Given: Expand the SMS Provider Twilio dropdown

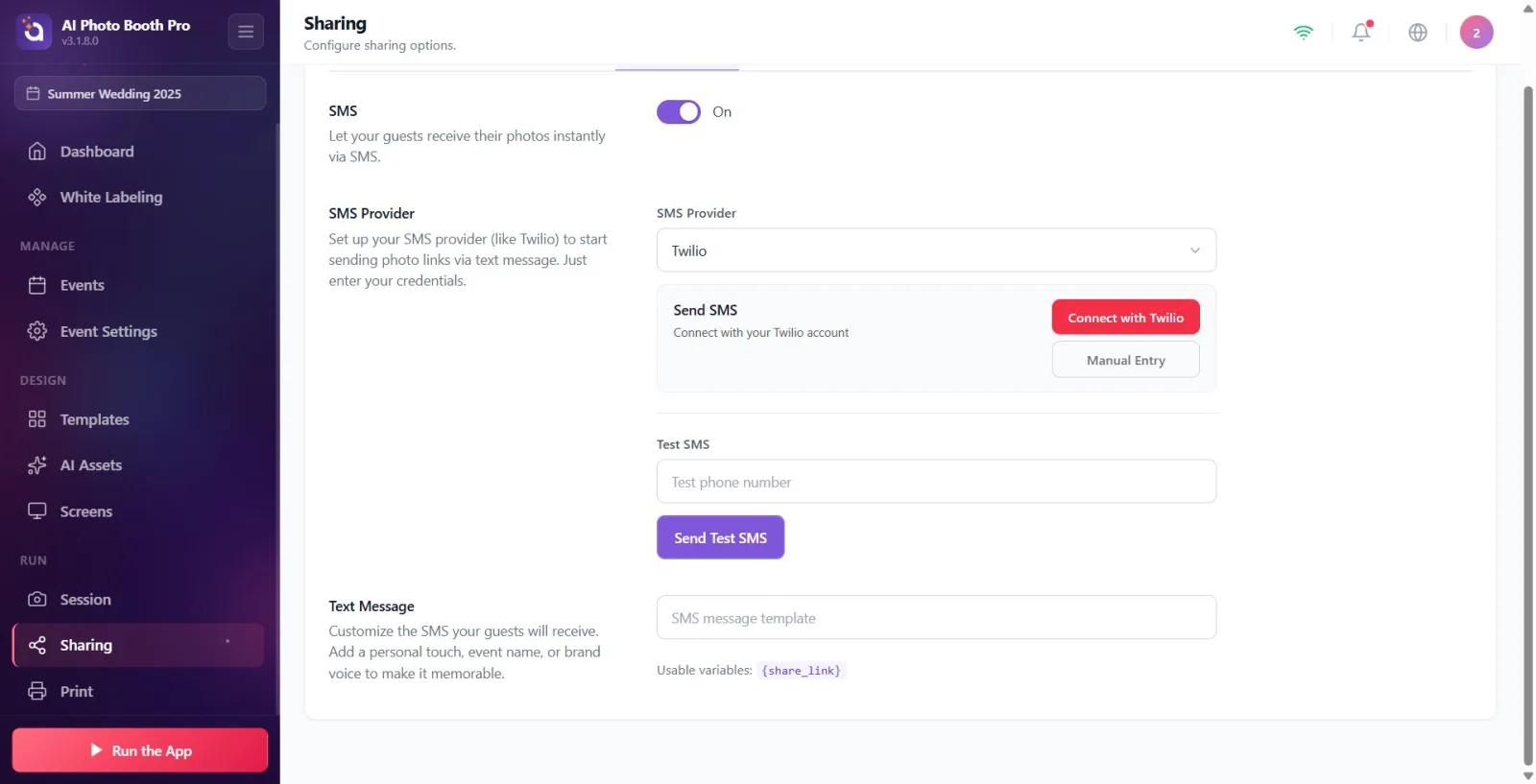Looking at the screenshot, I should coord(936,250).
